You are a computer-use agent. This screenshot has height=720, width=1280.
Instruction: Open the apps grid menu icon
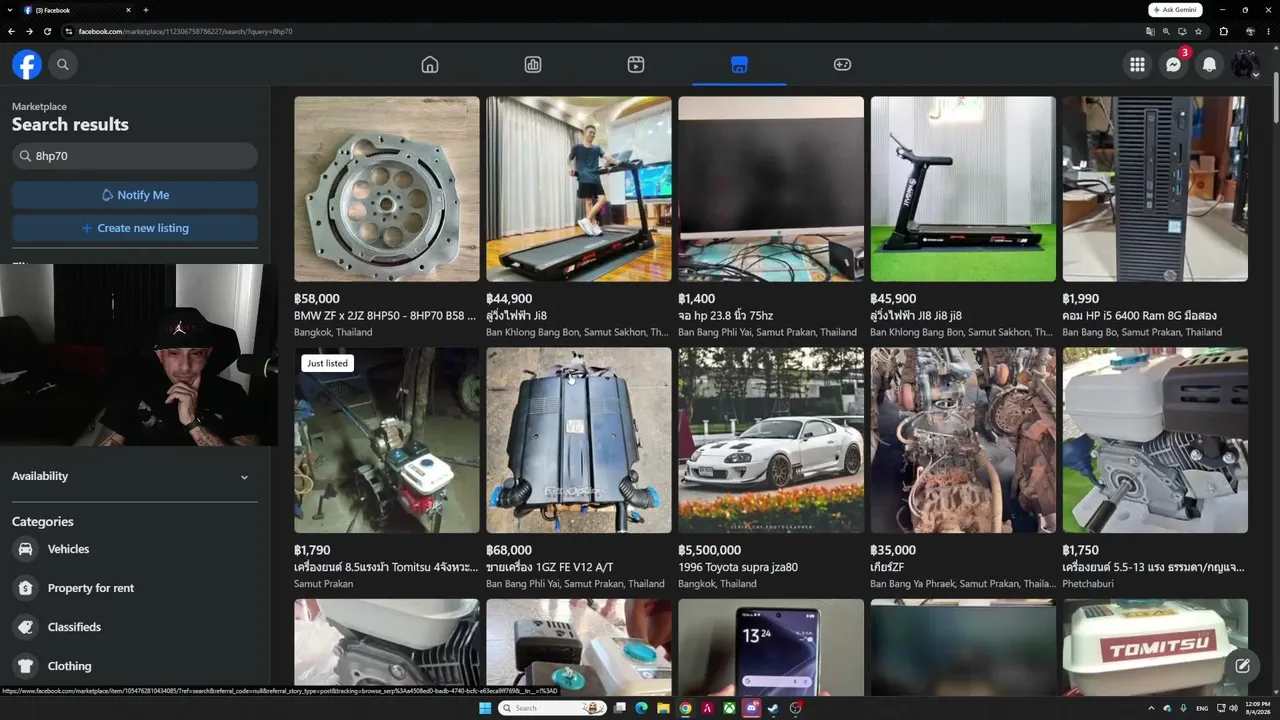click(x=1137, y=65)
